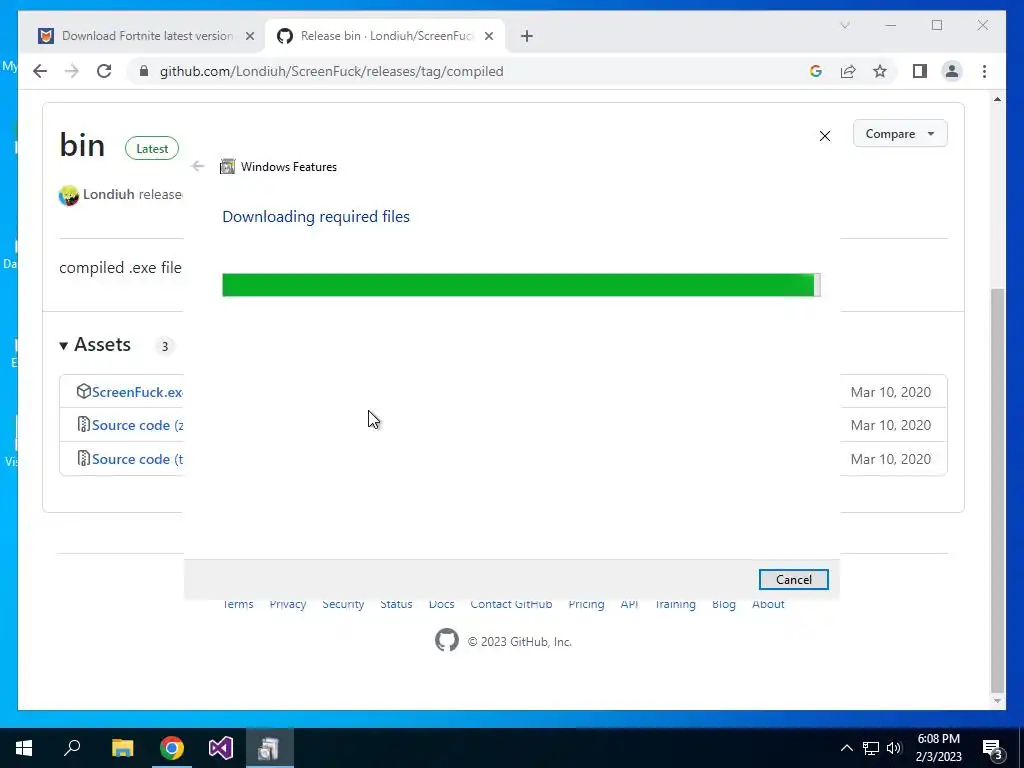
Task: Click GitHub Octocat logo in footer
Action: pyautogui.click(x=447, y=641)
